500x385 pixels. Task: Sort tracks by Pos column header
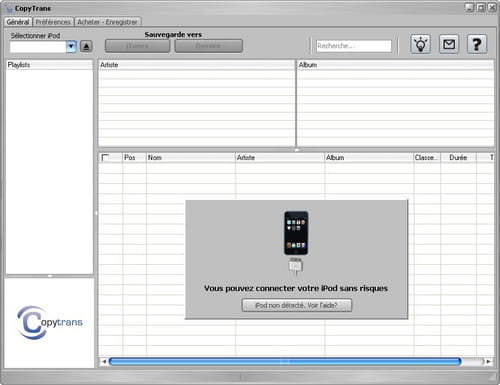[x=134, y=157]
